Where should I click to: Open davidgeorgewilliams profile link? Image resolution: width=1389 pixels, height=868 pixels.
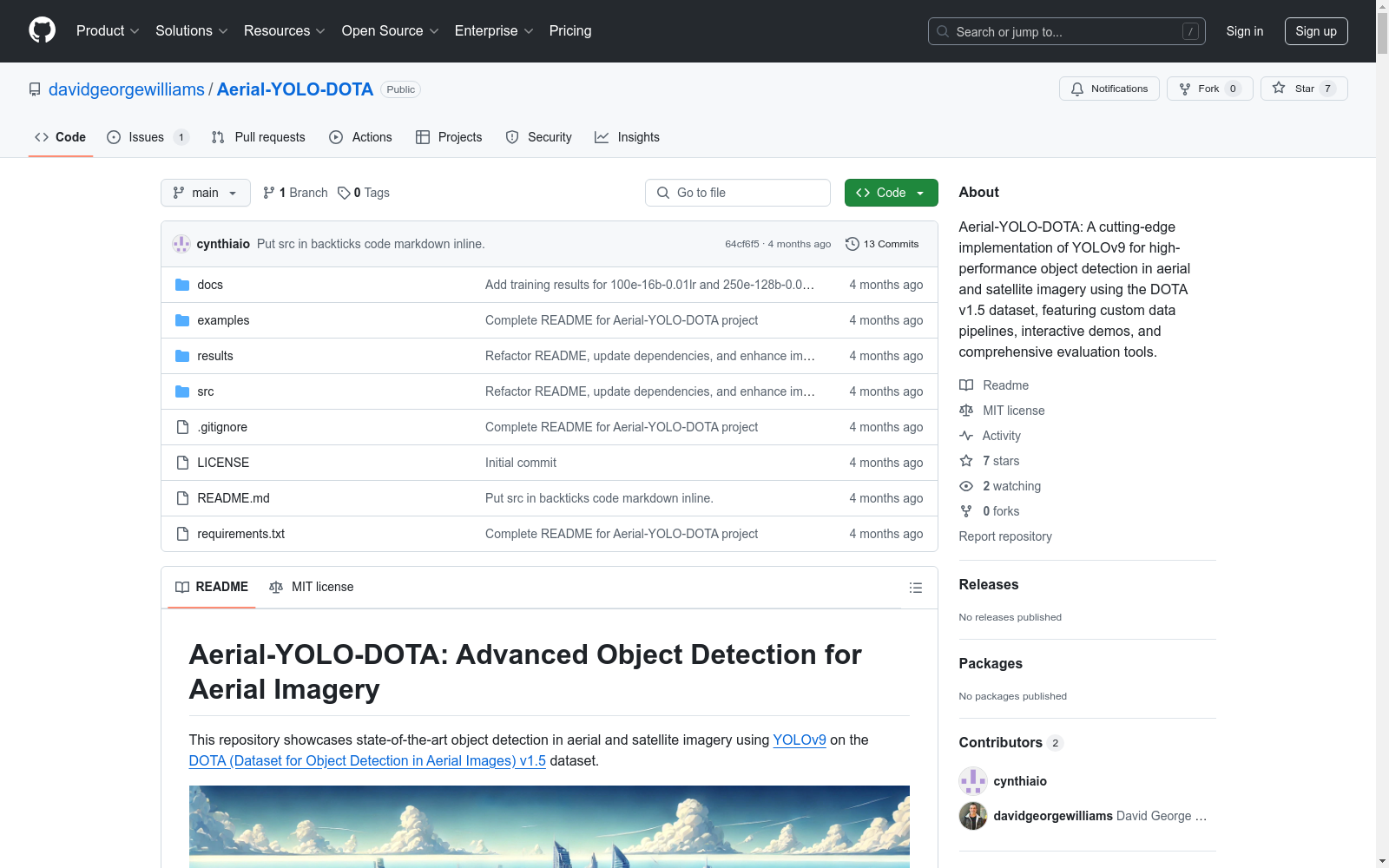(127, 89)
